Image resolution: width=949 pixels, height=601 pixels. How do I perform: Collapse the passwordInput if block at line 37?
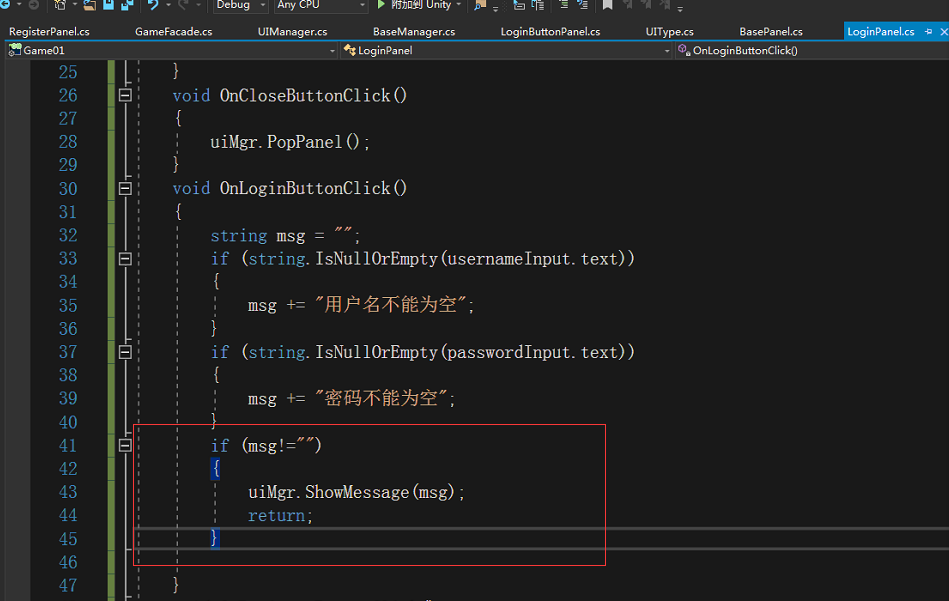click(x=125, y=352)
